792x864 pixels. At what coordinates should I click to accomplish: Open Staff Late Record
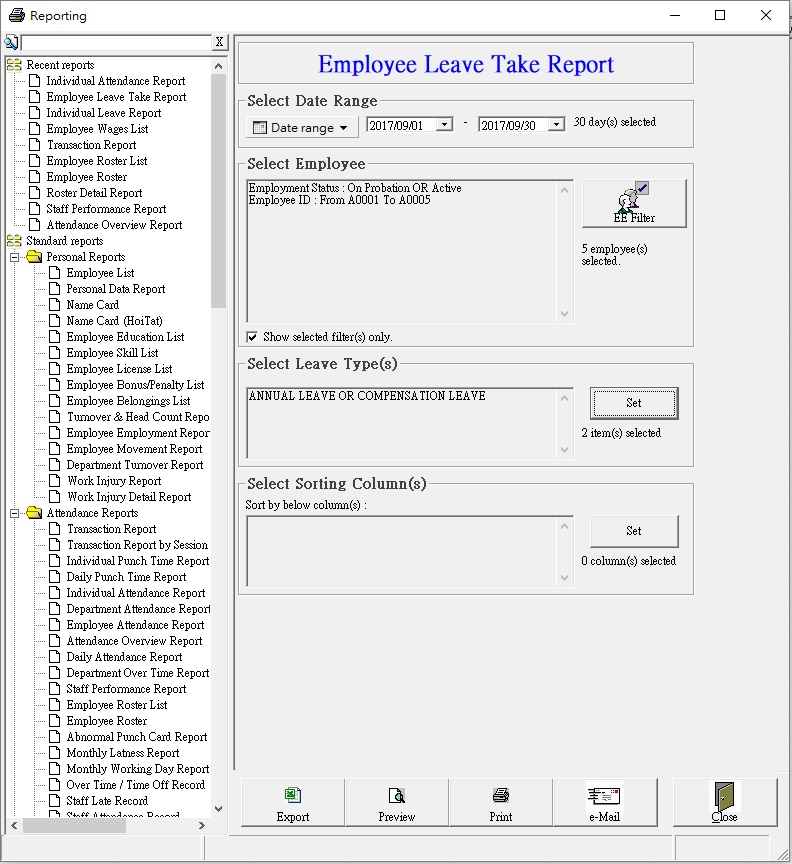[x=107, y=801]
